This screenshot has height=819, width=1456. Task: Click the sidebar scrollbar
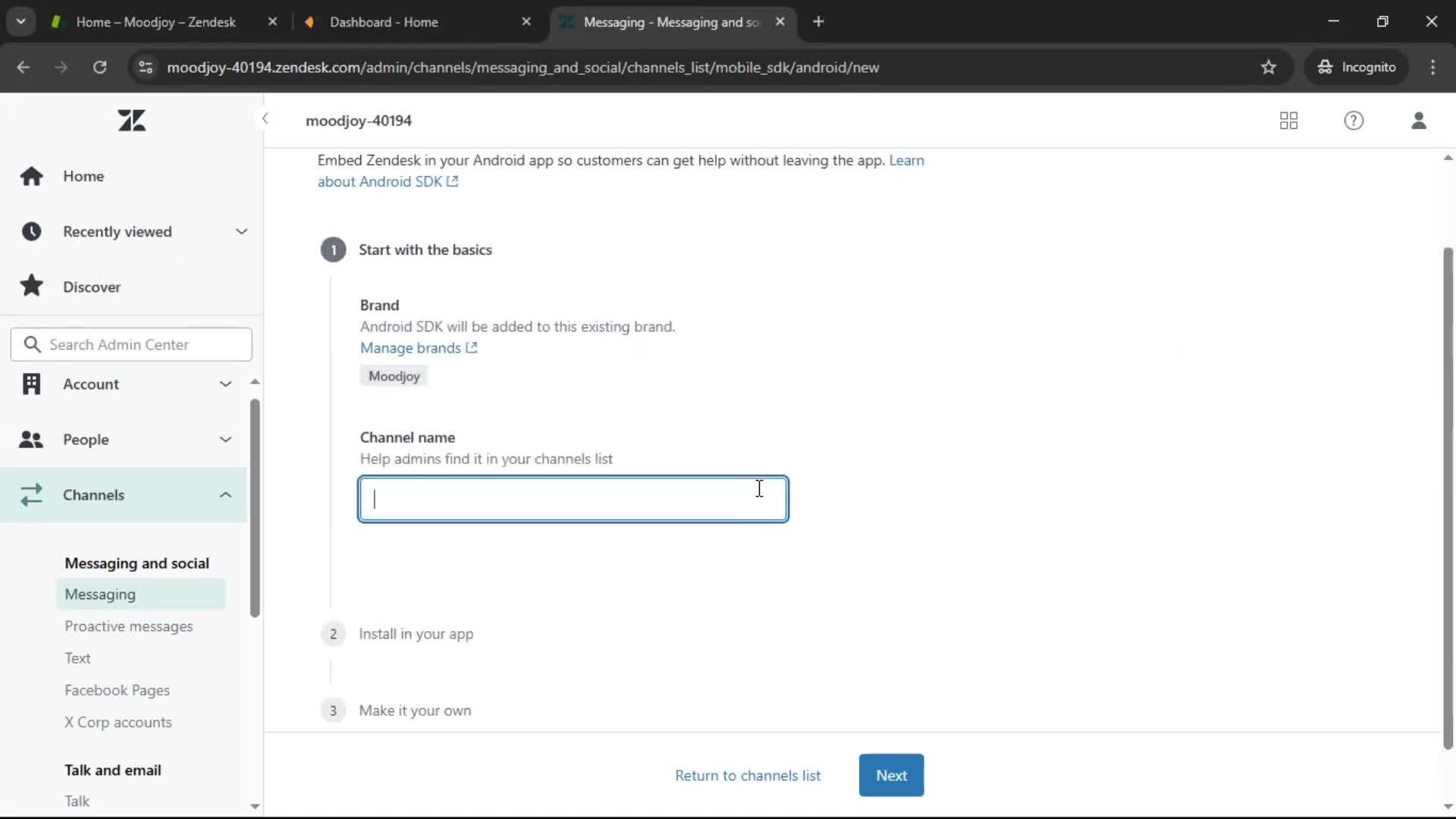click(x=255, y=507)
